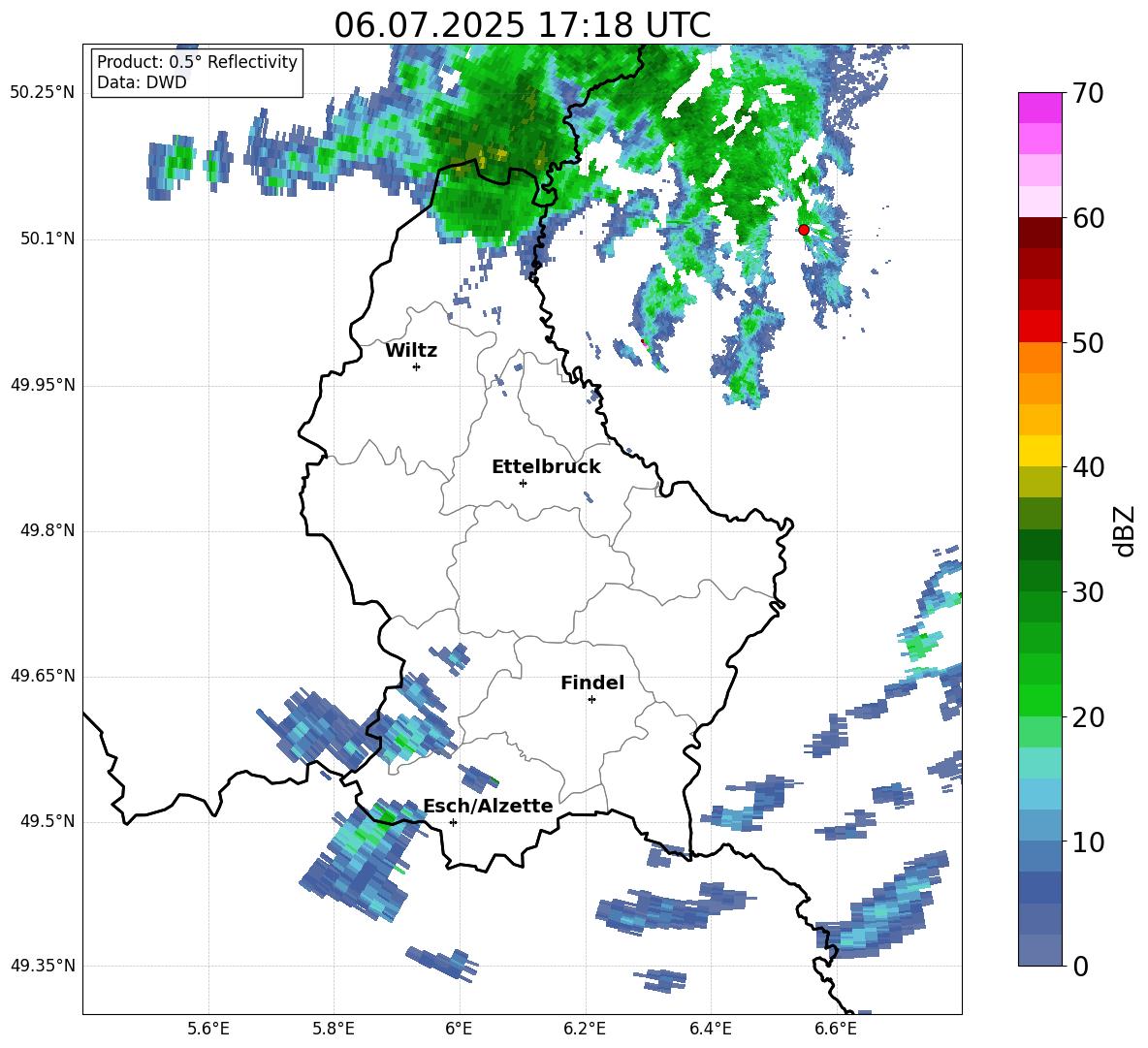
Task: Click the bright green colorbar swatch at 20
Action: (1039, 701)
